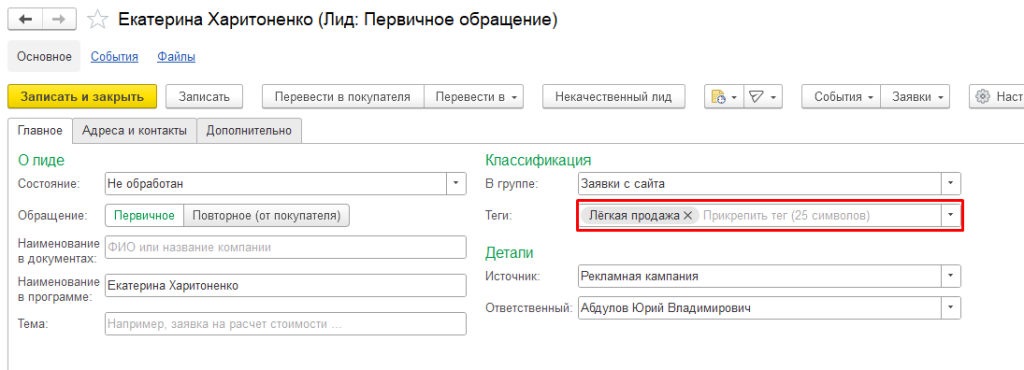Open the События link

coord(114,57)
